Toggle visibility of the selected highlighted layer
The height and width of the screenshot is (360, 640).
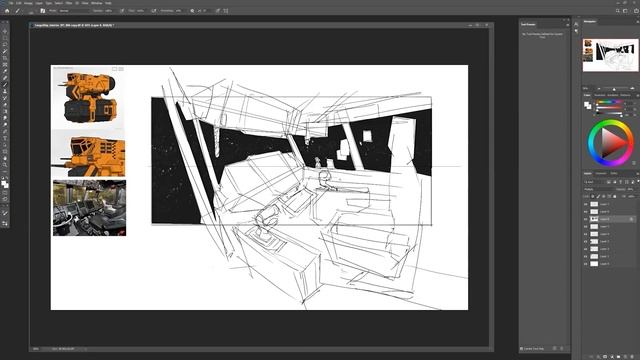tap(586, 219)
